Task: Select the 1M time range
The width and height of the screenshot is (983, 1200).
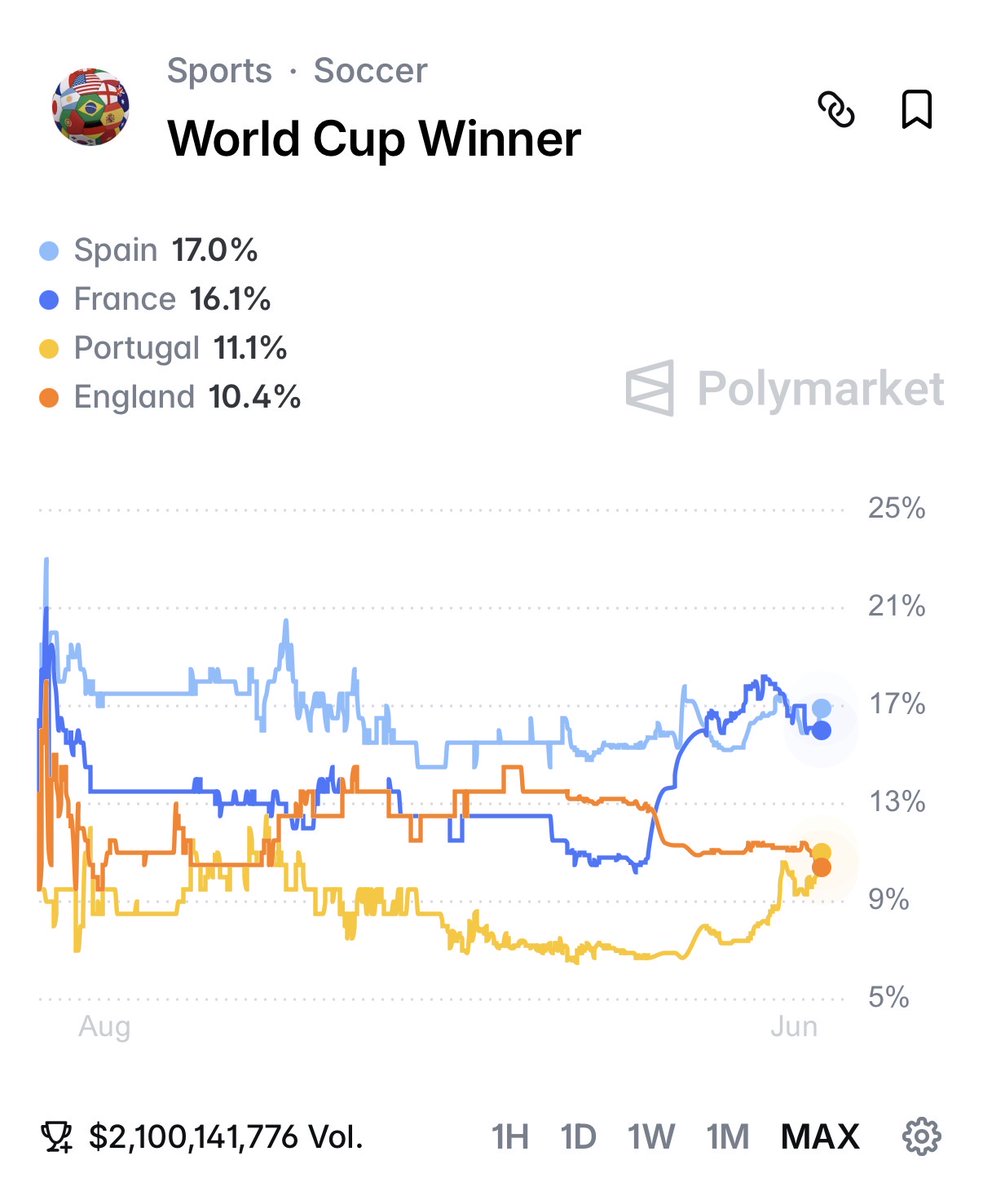Action: 727,1137
